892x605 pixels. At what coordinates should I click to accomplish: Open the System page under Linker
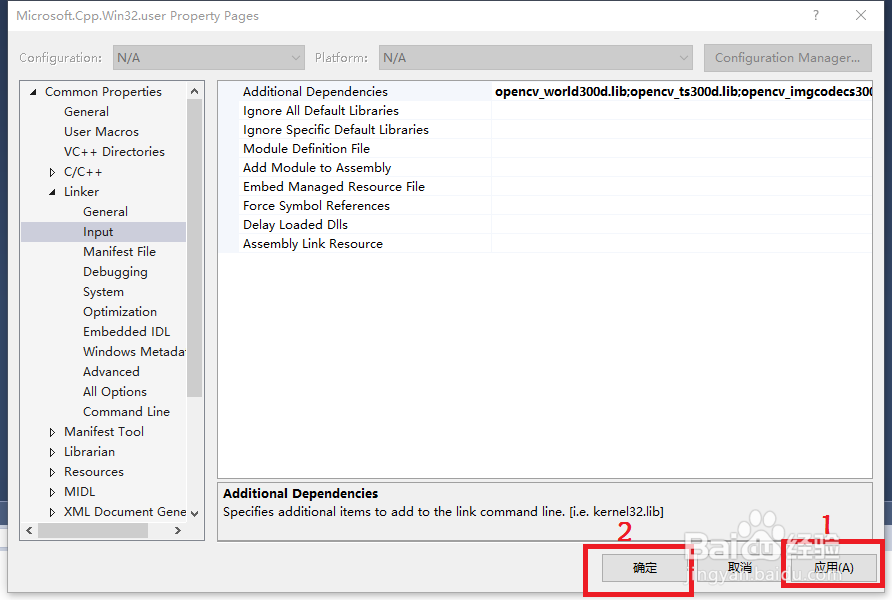click(103, 292)
